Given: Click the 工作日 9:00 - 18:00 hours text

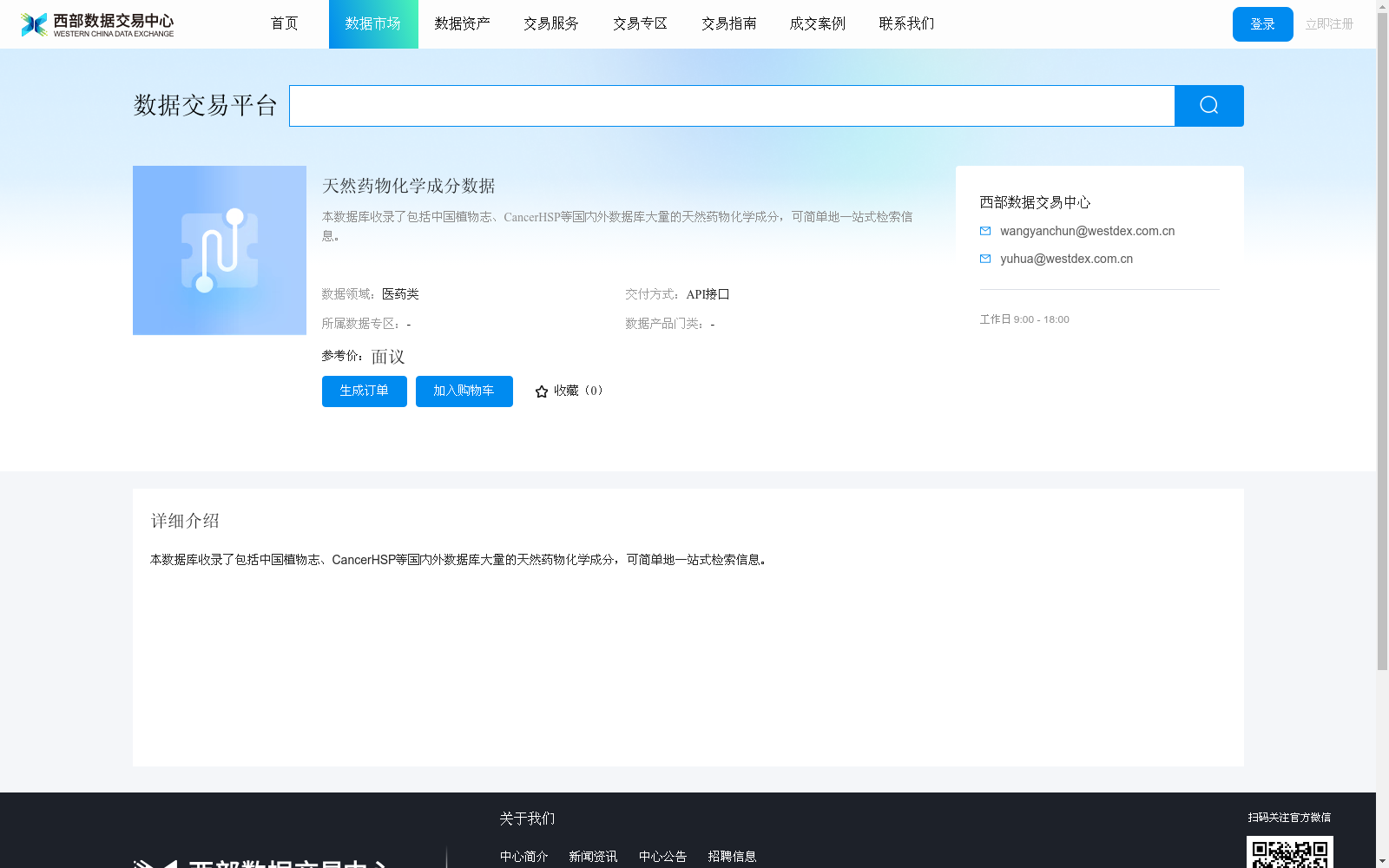Looking at the screenshot, I should [1024, 319].
